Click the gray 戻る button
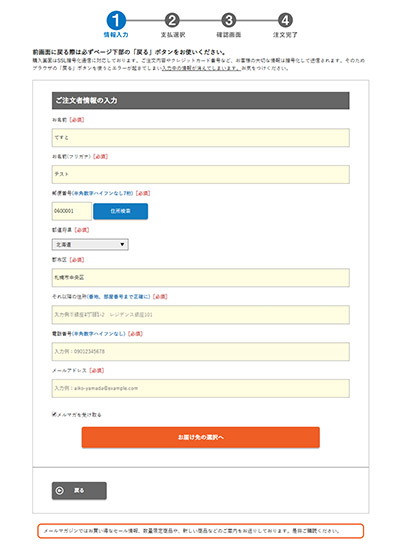The image size is (400, 554). pos(79,491)
